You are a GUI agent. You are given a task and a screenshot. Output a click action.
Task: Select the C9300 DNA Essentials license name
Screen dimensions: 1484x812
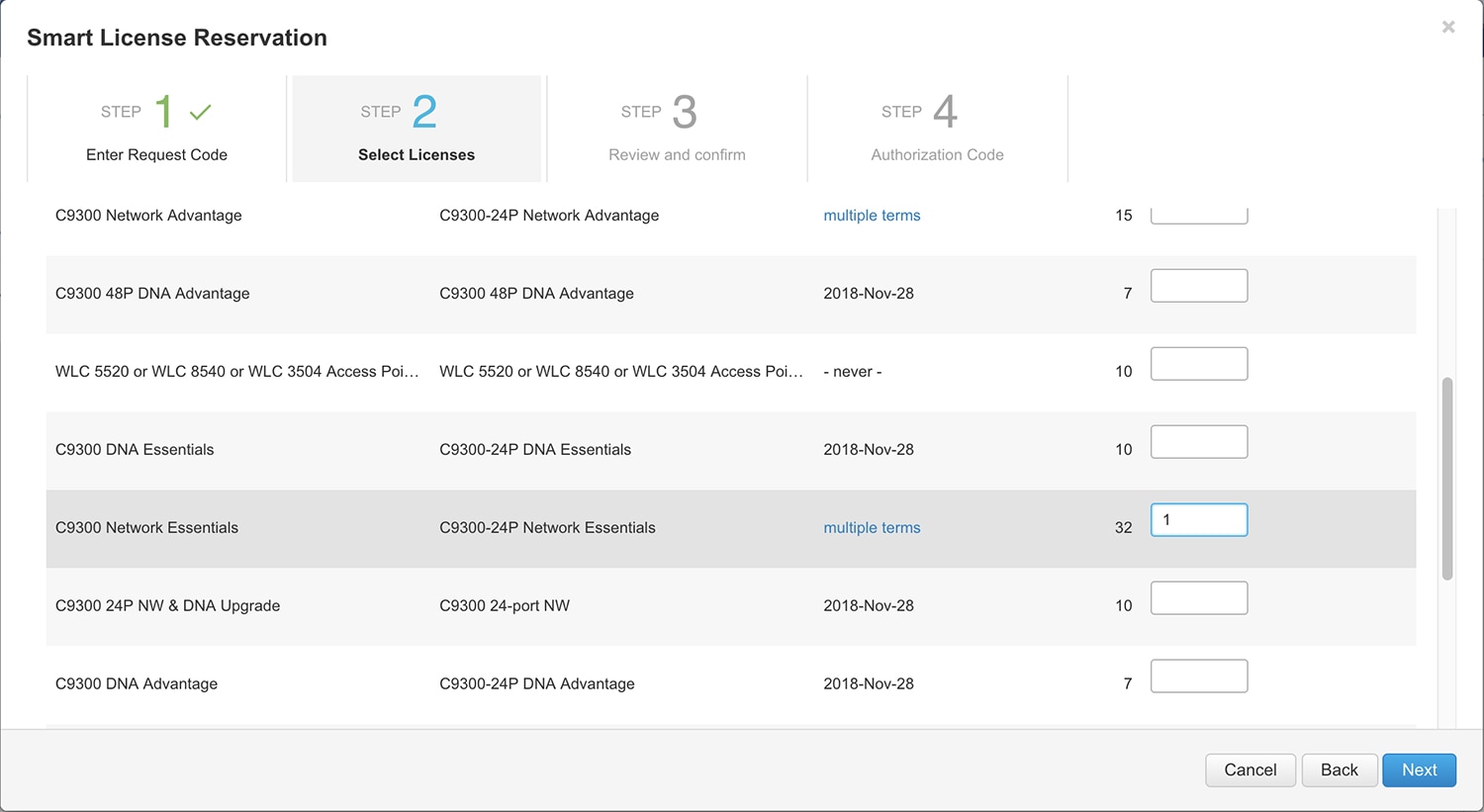[135, 450]
